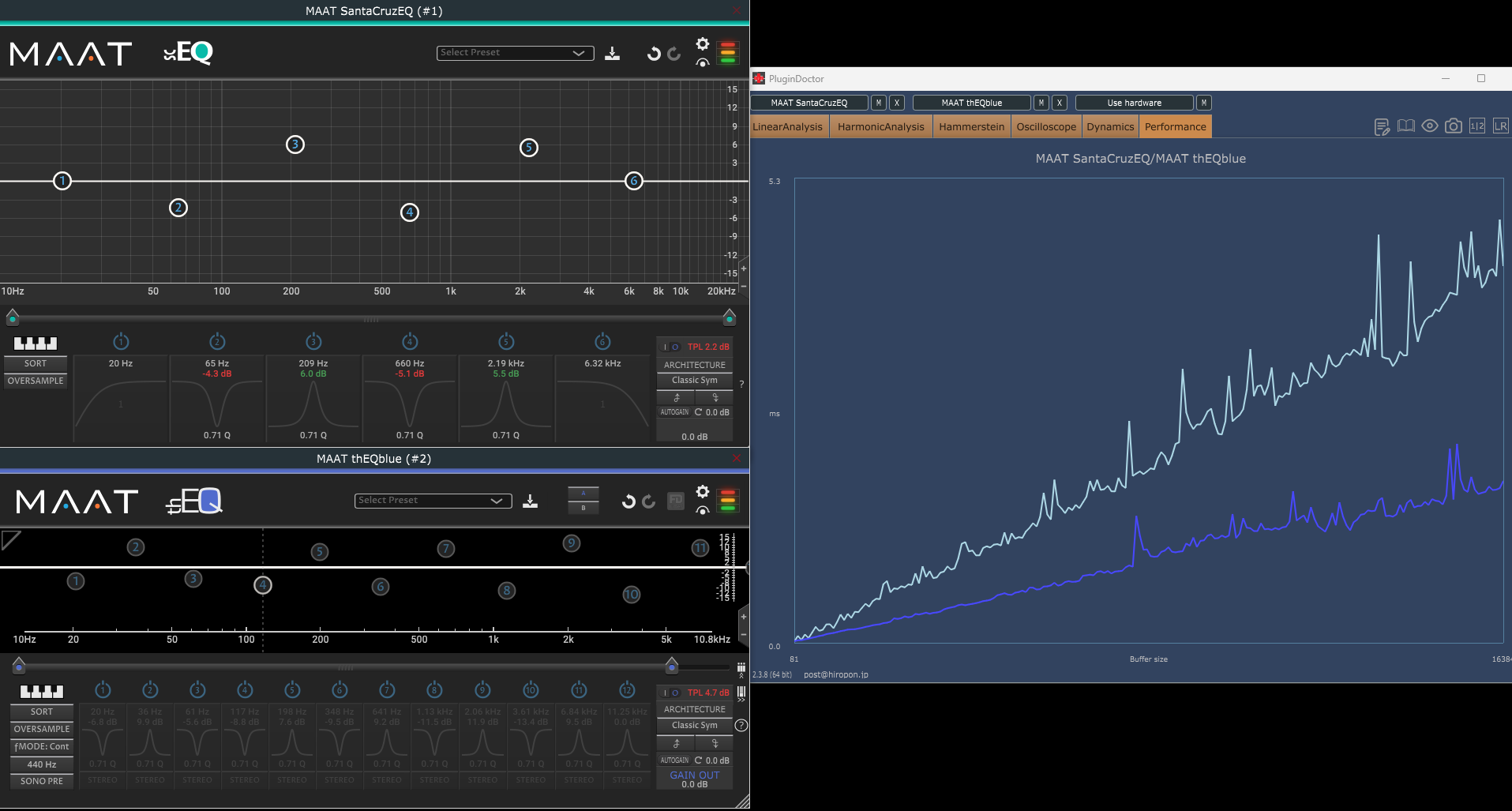Switch to LinearAnalysis tab
This screenshot has width=1512, height=811.
point(787,127)
